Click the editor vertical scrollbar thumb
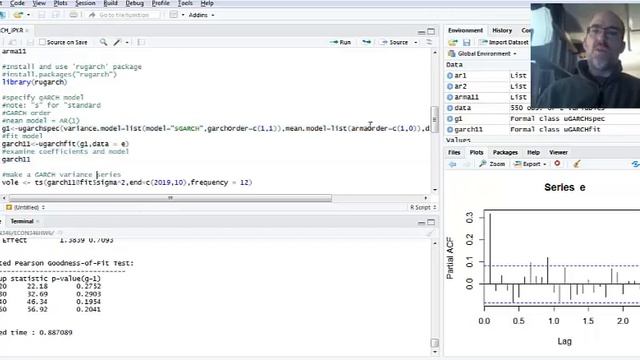Viewport: 640px width, 360px height. (435, 120)
